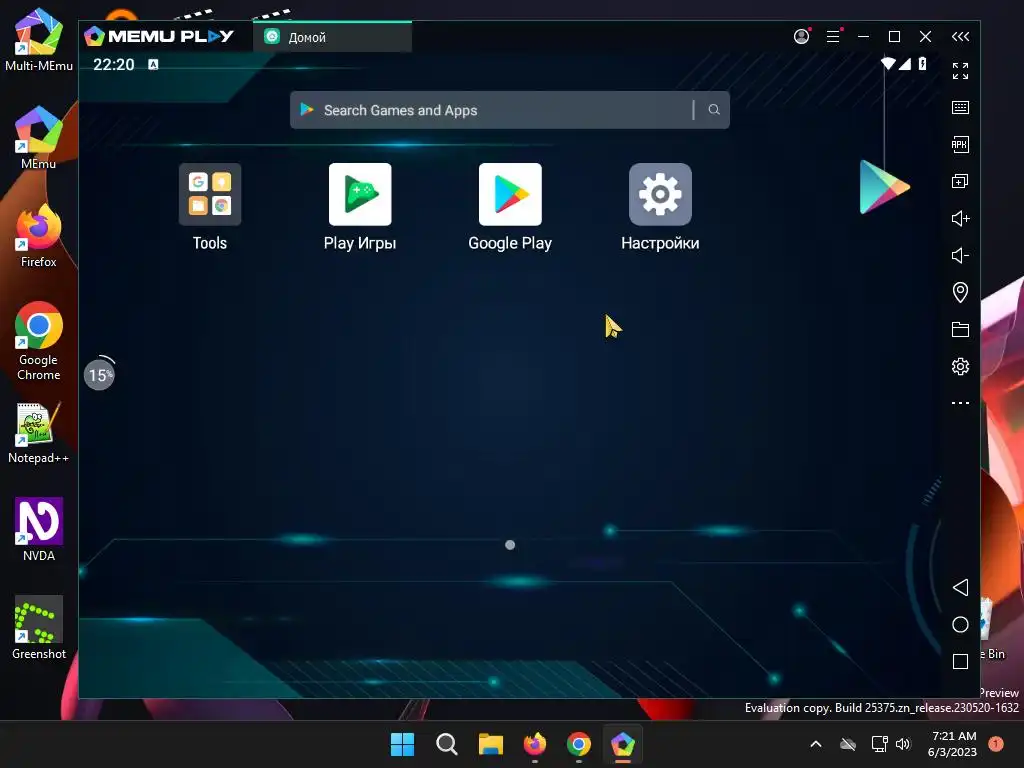Click the large Play Store logo widget
This screenshot has height=768, width=1024.
point(884,187)
